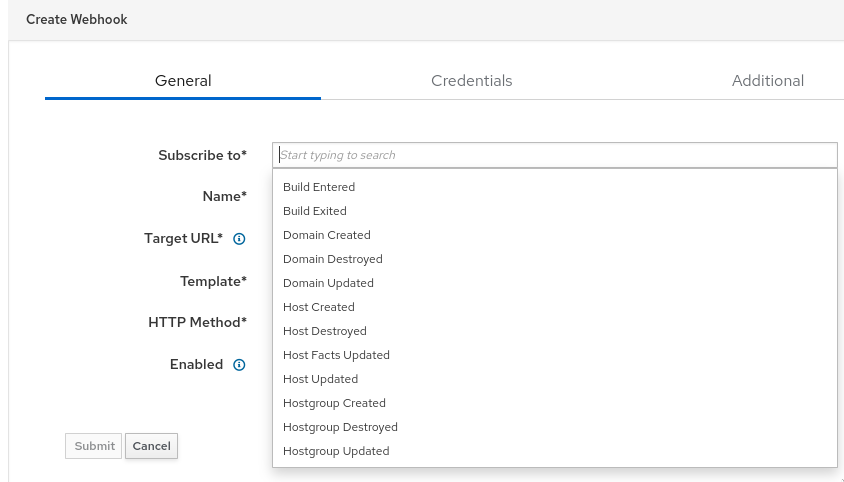
Task: Click the Submit button
Action: click(x=94, y=446)
